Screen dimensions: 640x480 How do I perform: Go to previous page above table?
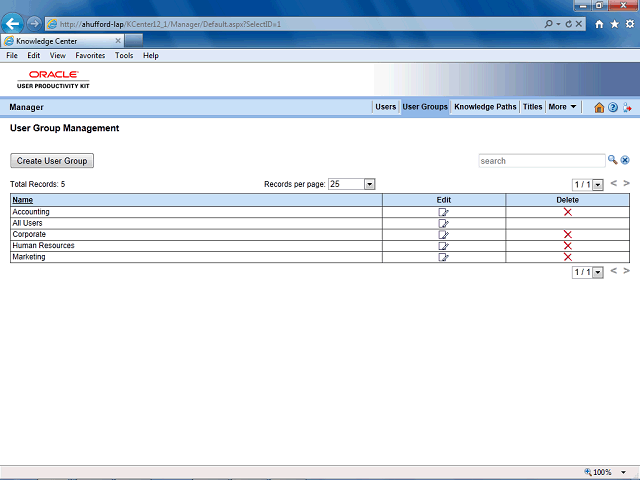(613, 183)
